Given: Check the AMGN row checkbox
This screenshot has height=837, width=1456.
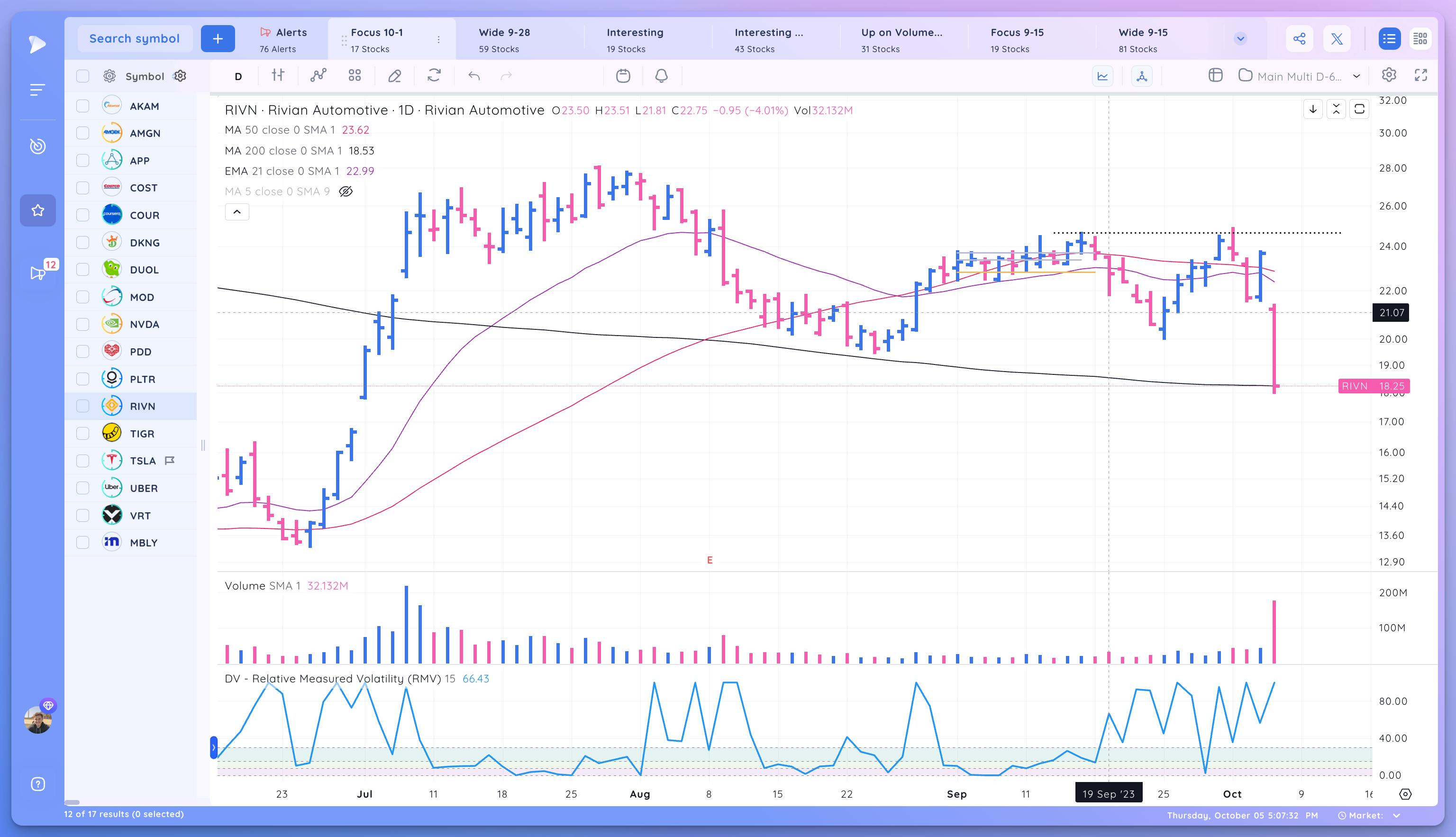Looking at the screenshot, I should (83, 133).
